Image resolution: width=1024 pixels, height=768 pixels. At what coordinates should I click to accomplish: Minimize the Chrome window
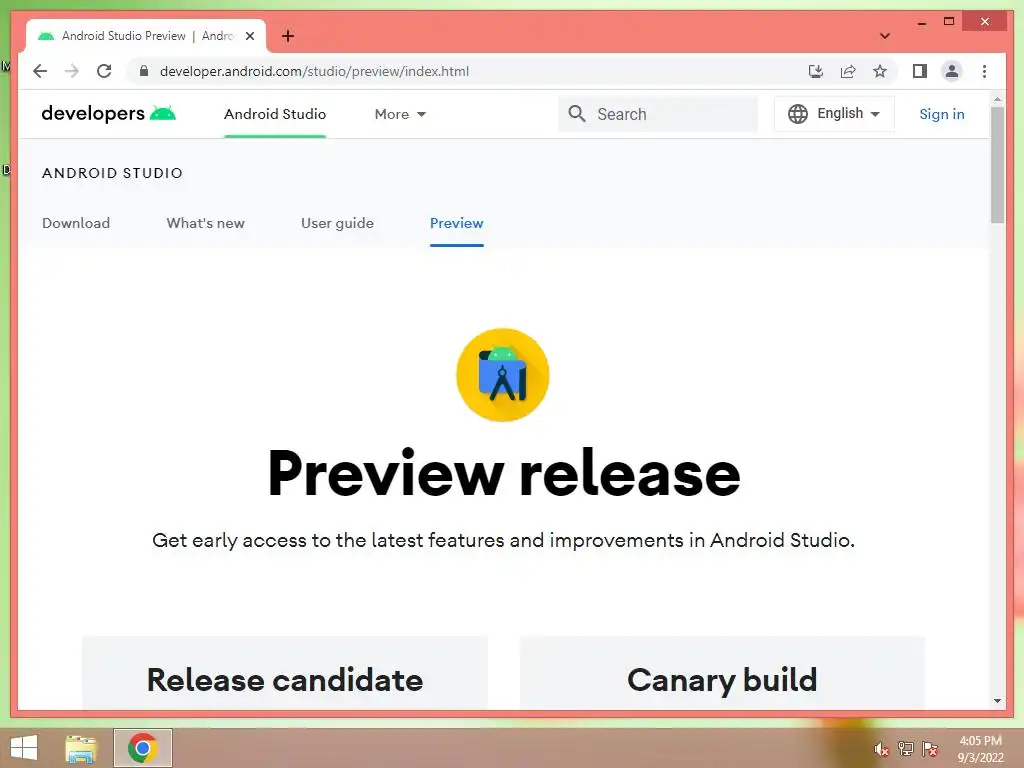(x=921, y=22)
